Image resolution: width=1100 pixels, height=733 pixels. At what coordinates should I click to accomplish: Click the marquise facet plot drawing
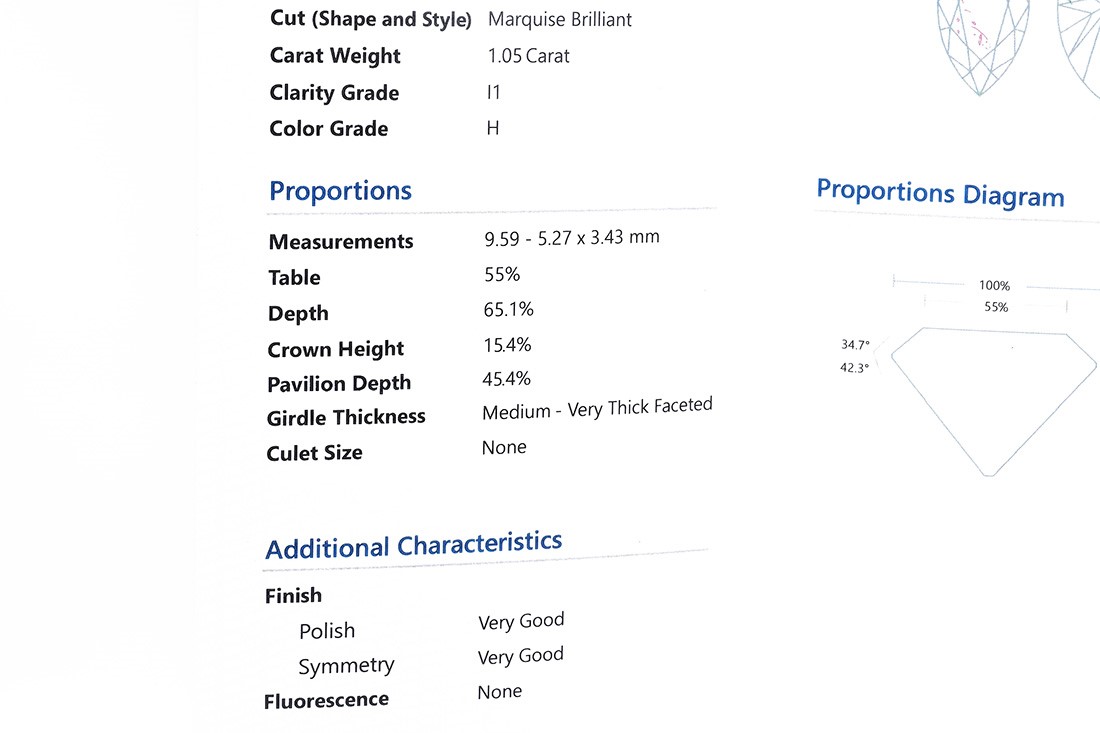click(x=983, y=47)
